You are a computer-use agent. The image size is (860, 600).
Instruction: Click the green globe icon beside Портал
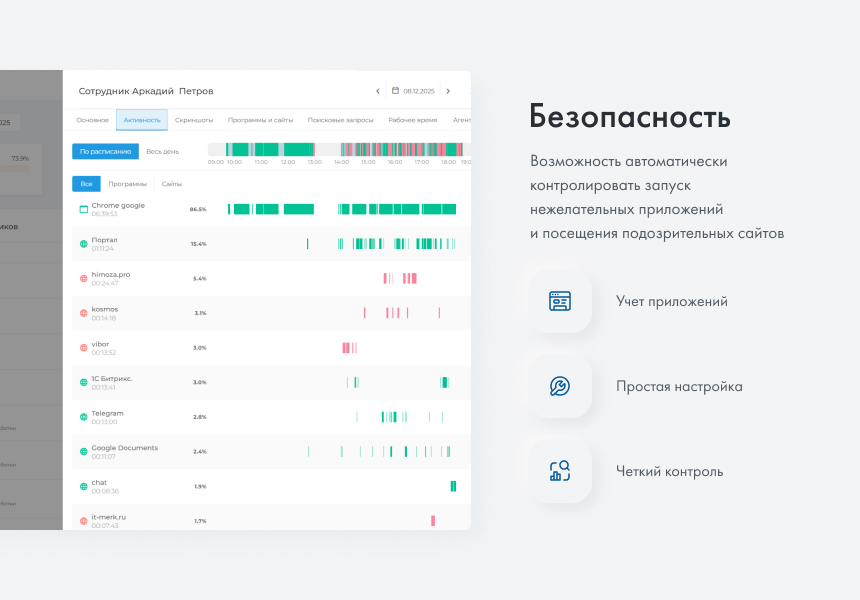84,244
